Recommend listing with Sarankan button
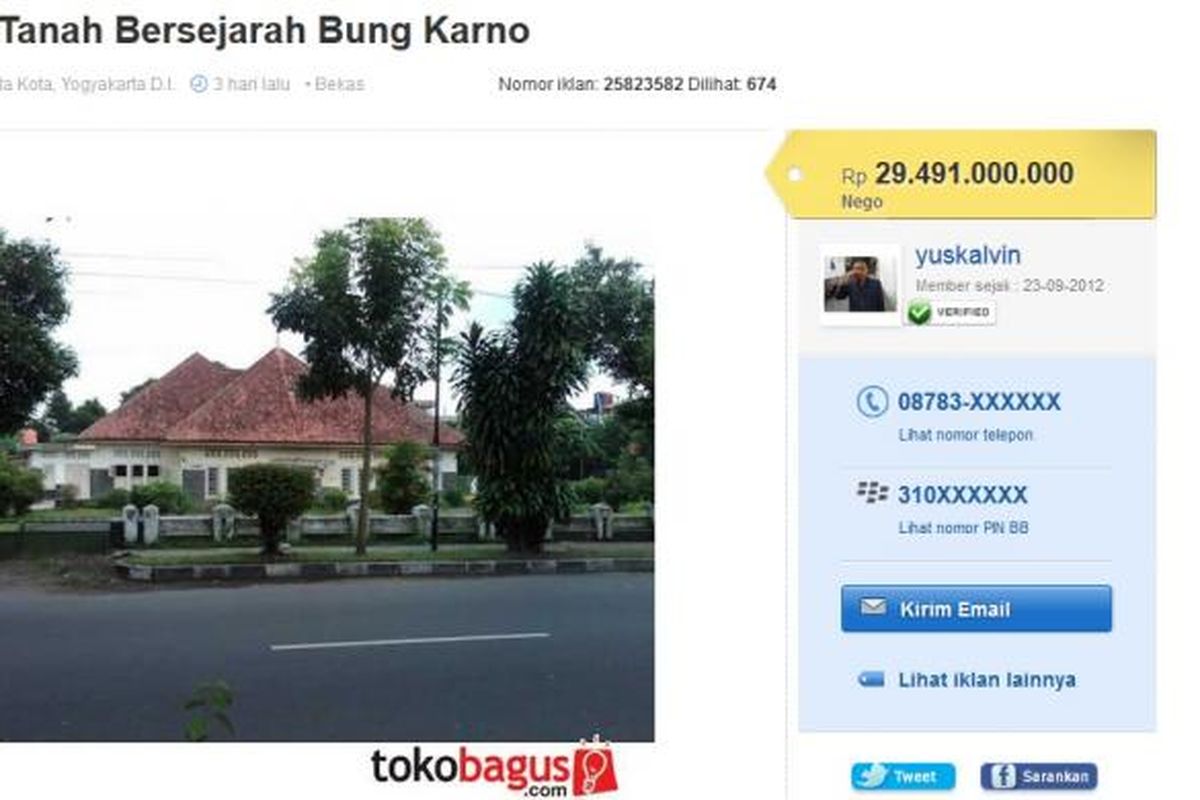 pyautogui.click(x=1038, y=777)
